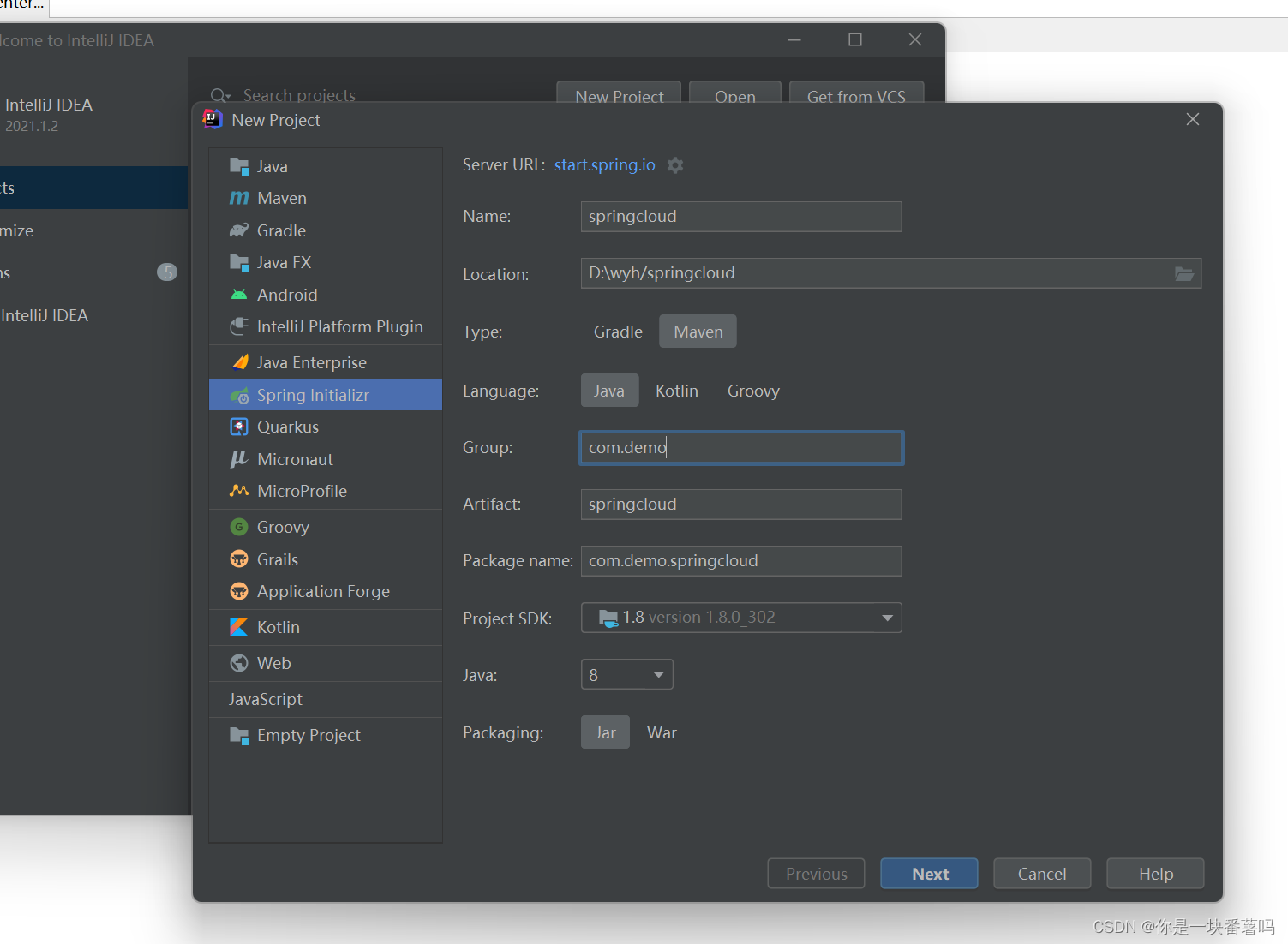
Task: Click the Next button
Action: click(x=929, y=874)
